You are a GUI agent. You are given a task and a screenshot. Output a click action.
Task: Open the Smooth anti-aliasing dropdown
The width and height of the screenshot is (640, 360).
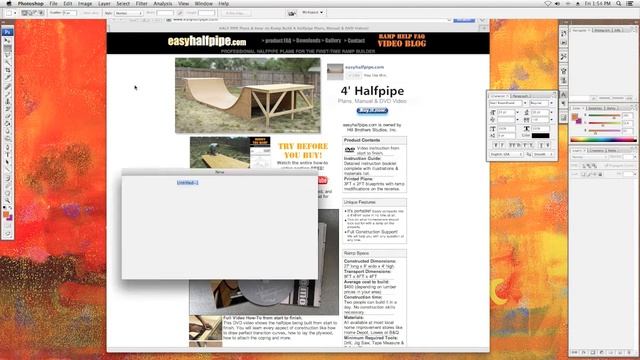click(x=543, y=155)
